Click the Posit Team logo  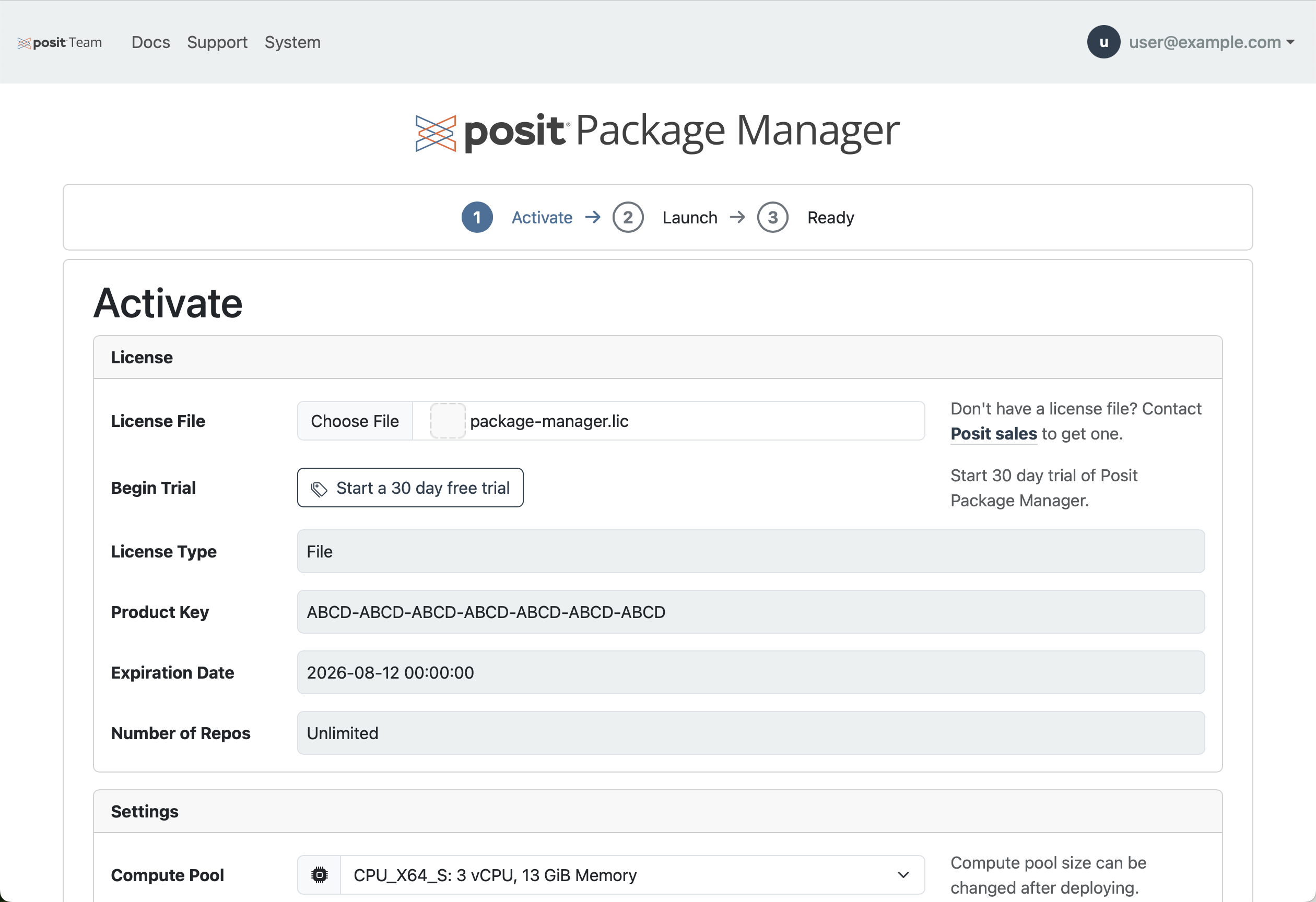click(60, 42)
